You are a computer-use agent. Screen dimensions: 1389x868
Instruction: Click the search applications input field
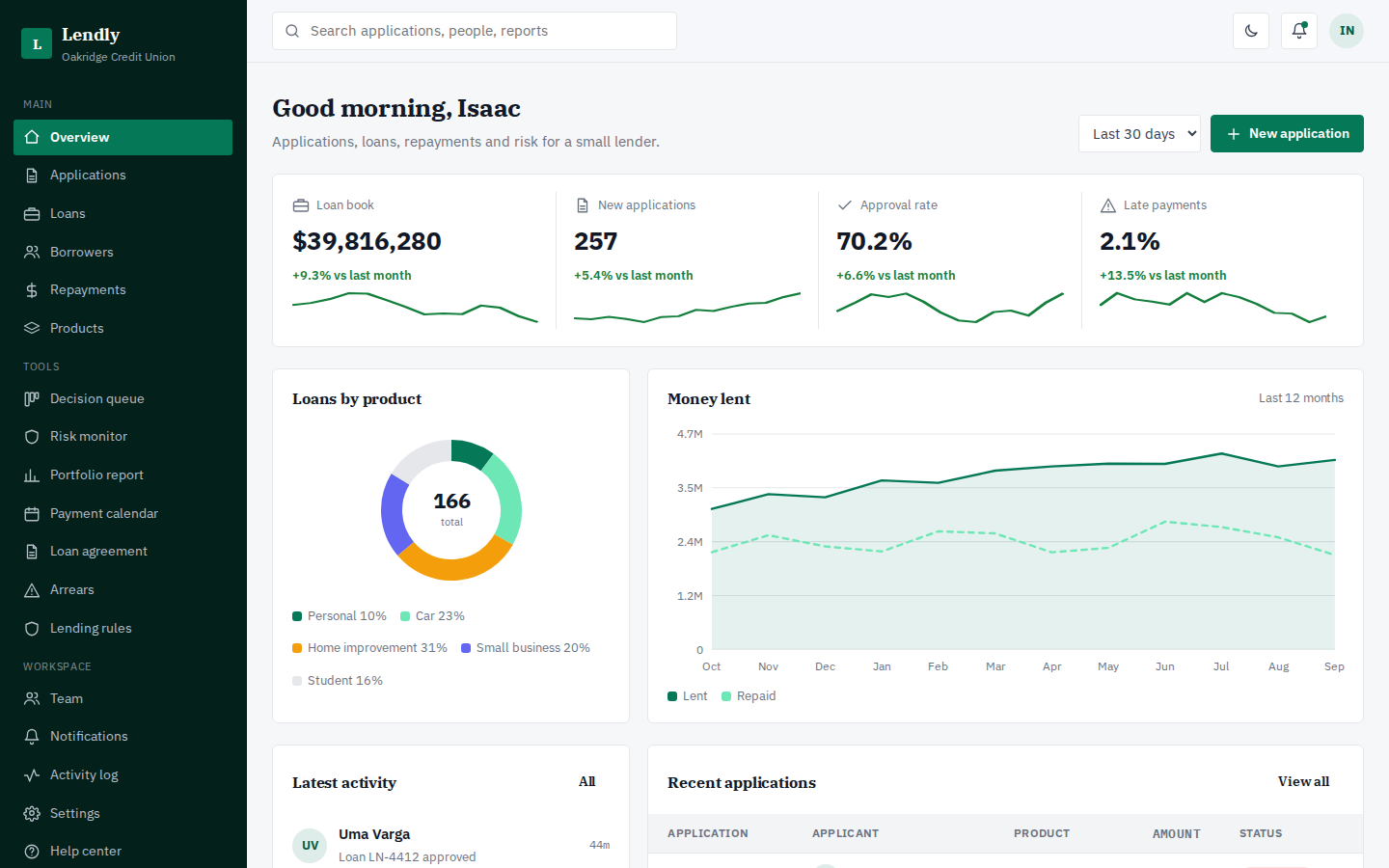click(x=475, y=31)
